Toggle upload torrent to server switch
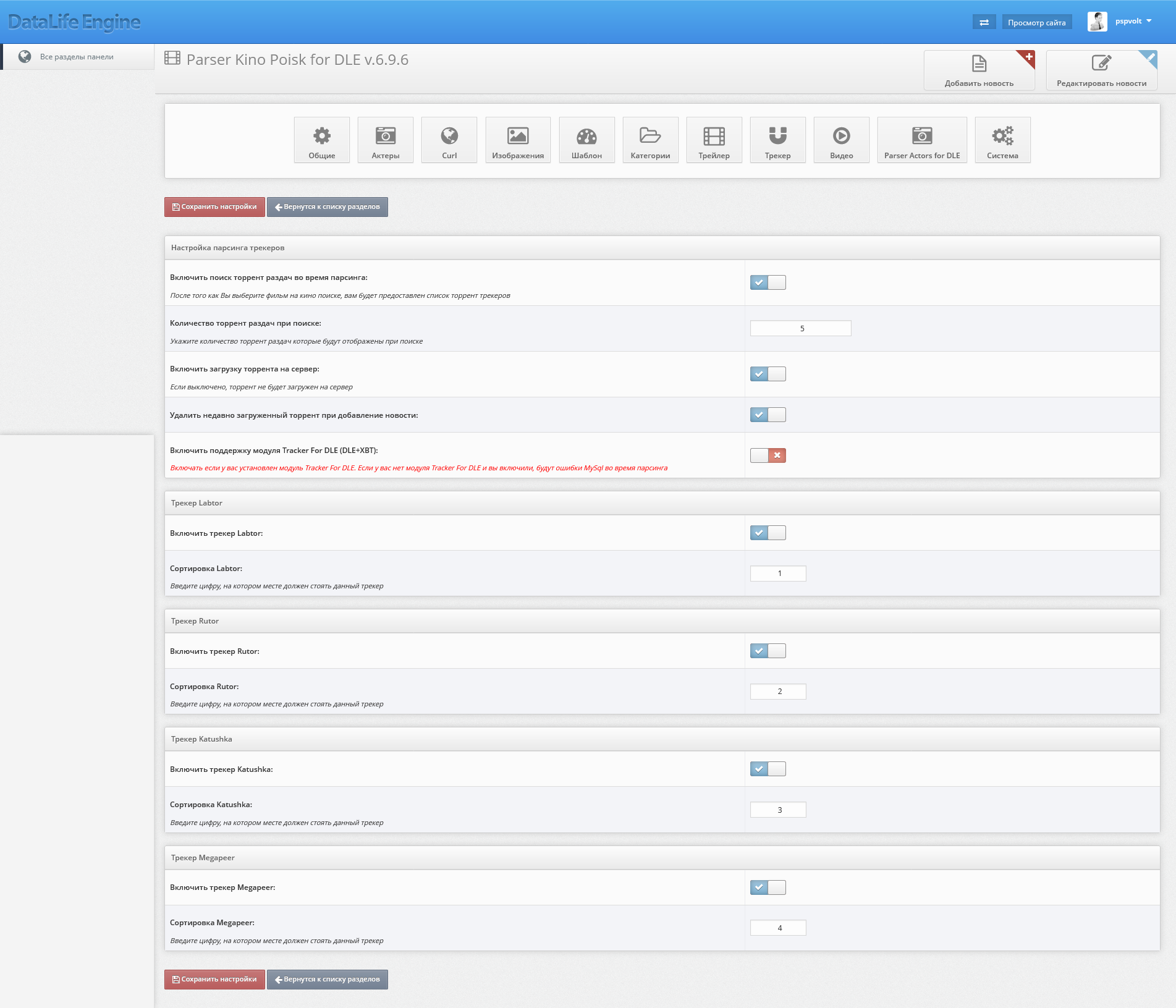This screenshot has width=1176, height=1008. click(x=768, y=374)
